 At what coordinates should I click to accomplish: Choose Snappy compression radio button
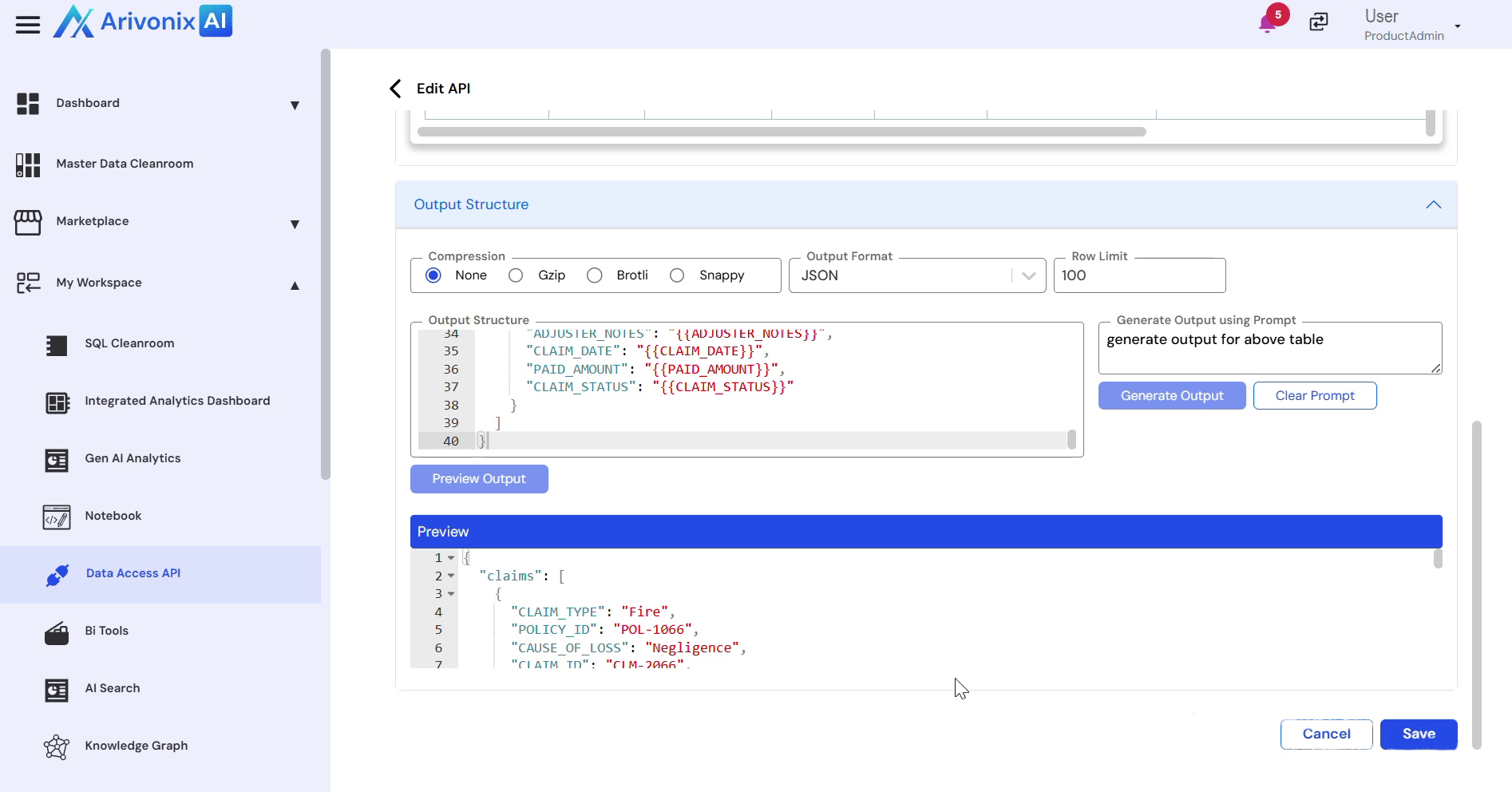[677, 275]
